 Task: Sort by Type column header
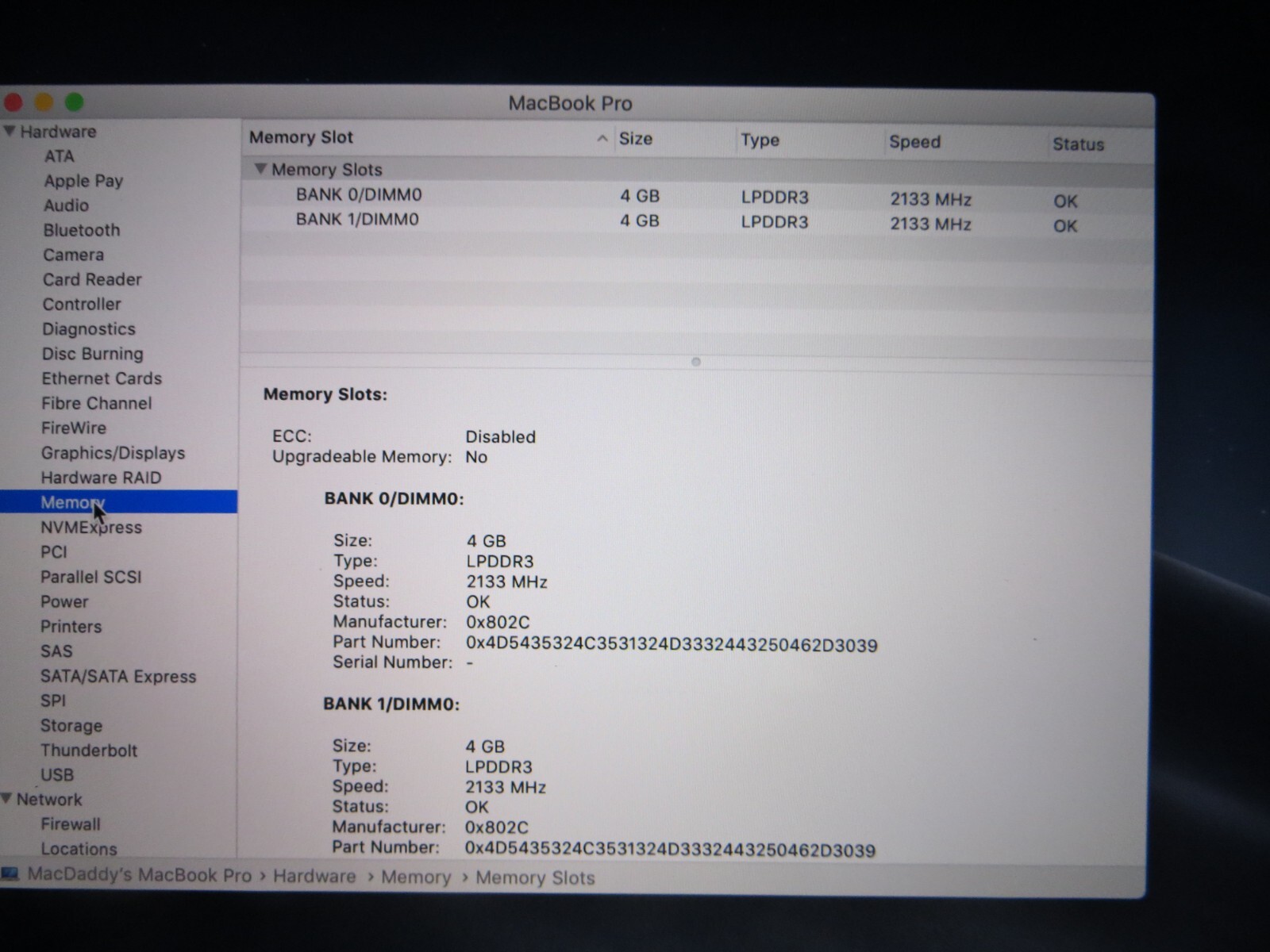tap(760, 140)
